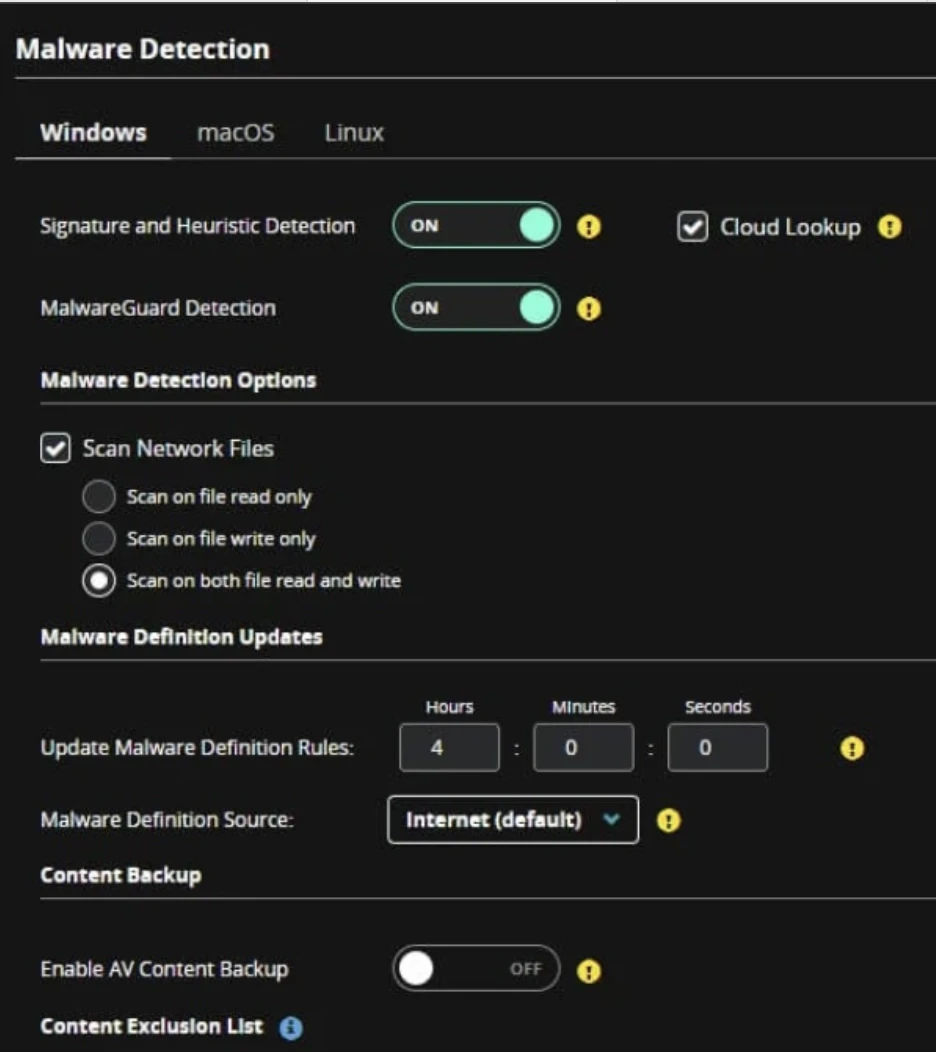936x1052 pixels.
Task: Click the Enable AV Content Backup label
Action: (164, 969)
